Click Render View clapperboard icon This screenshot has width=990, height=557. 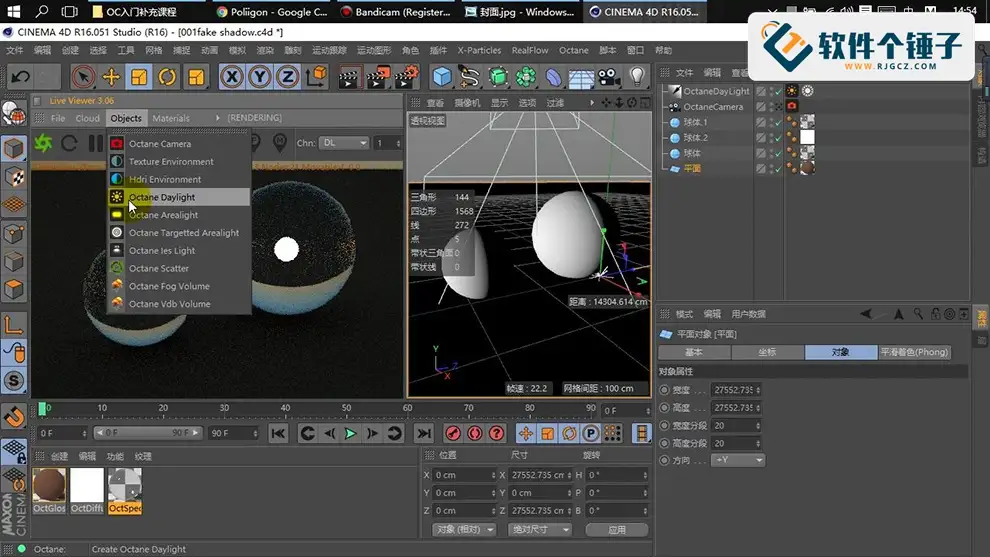tap(349, 77)
